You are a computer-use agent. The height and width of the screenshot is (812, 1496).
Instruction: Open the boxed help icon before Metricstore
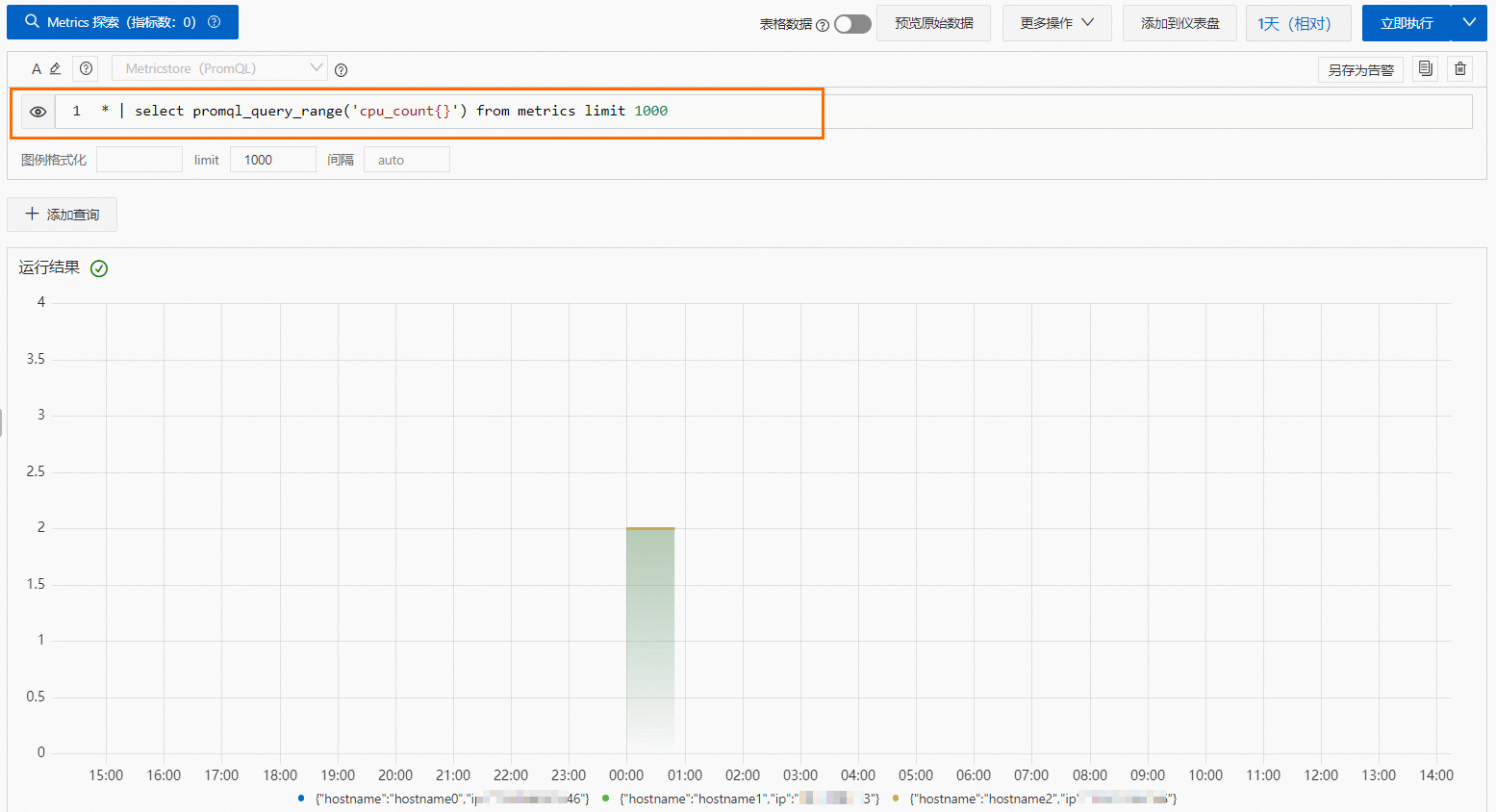tap(87, 68)
